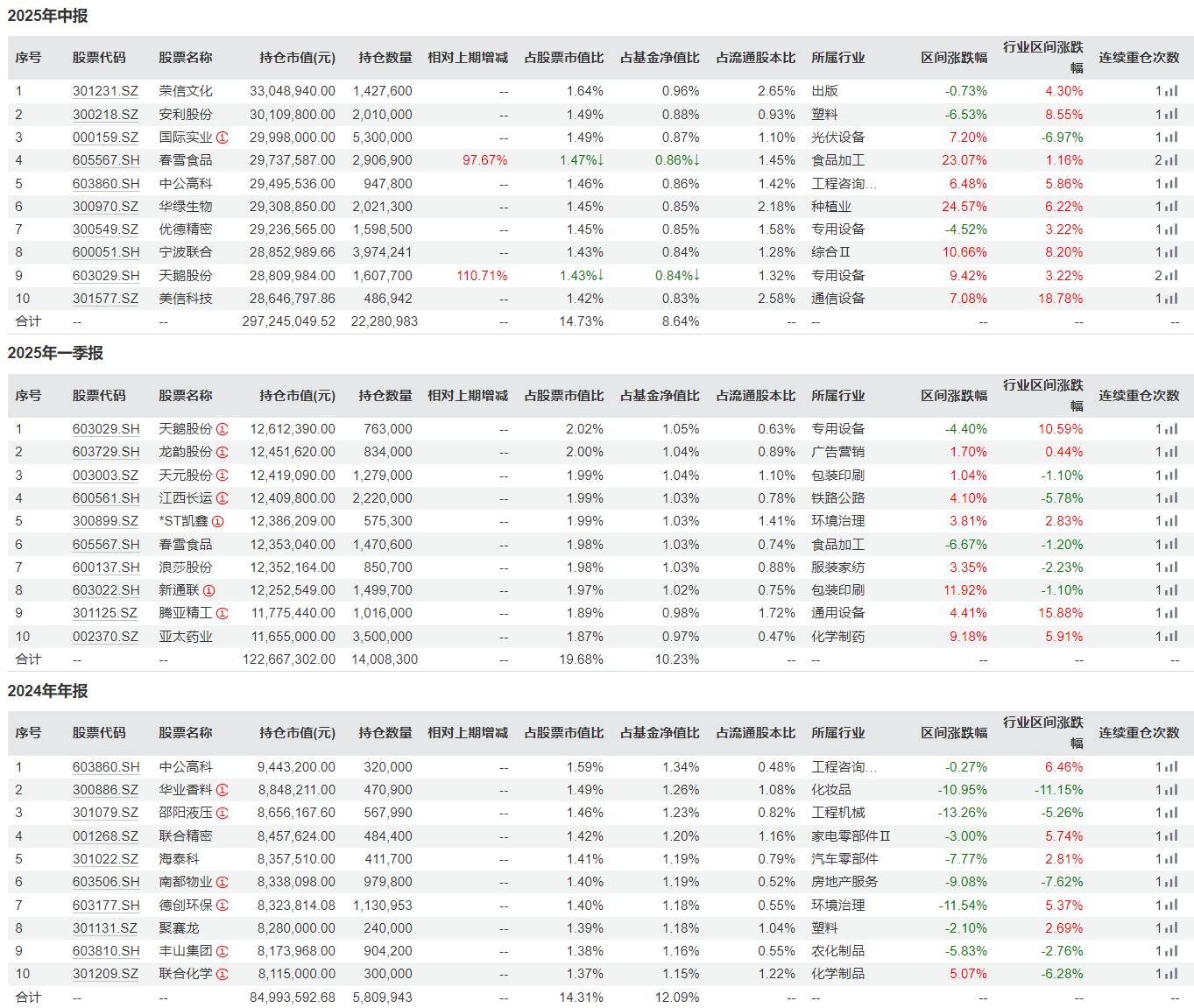Viewport: 1194px width, 1008px height.
Task: Open stock code link 300886.SZ
Action: [x=105, y=790]
